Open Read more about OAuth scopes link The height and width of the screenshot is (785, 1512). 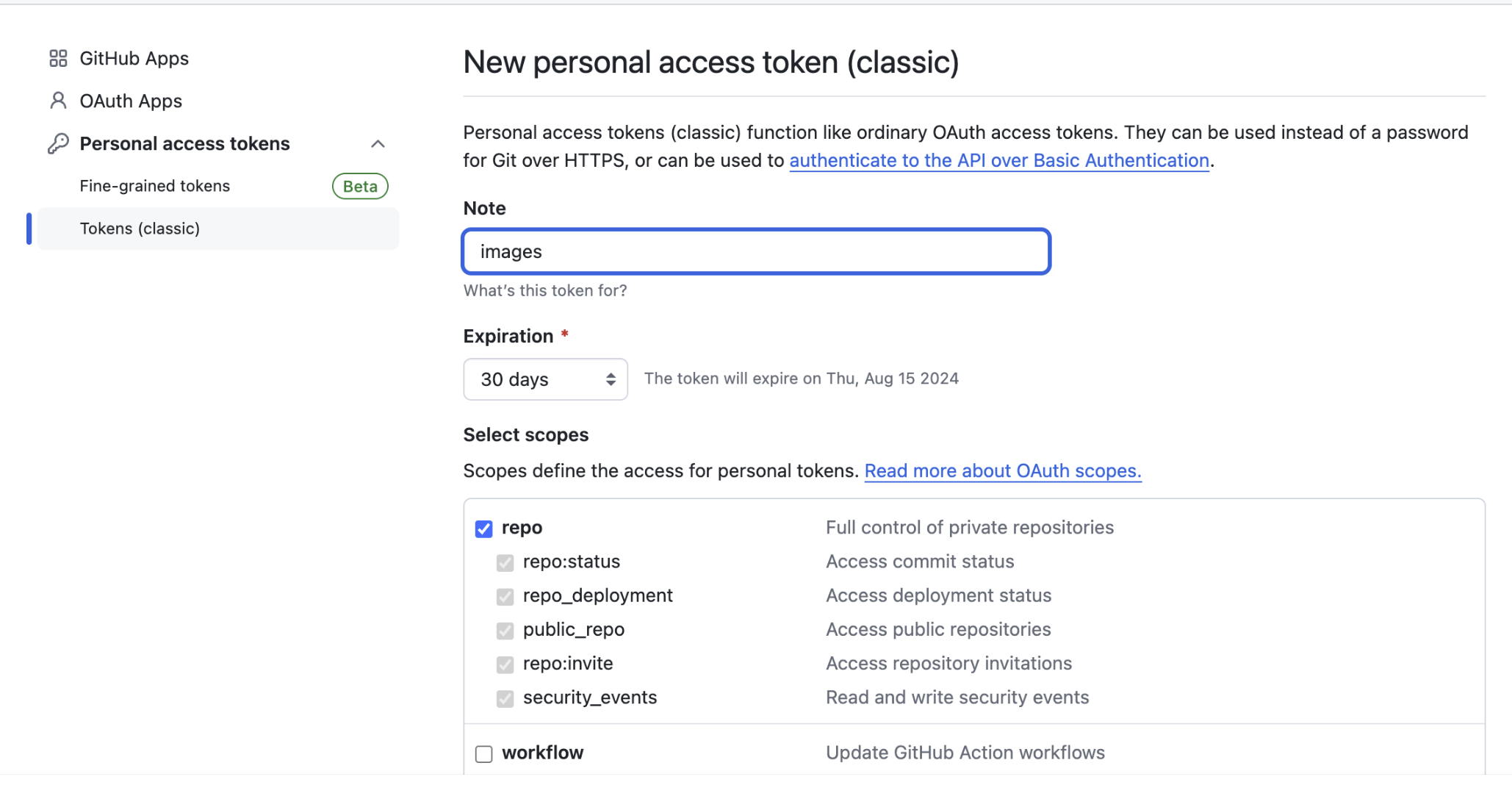pyautogui.click(x=1003, y=471)
